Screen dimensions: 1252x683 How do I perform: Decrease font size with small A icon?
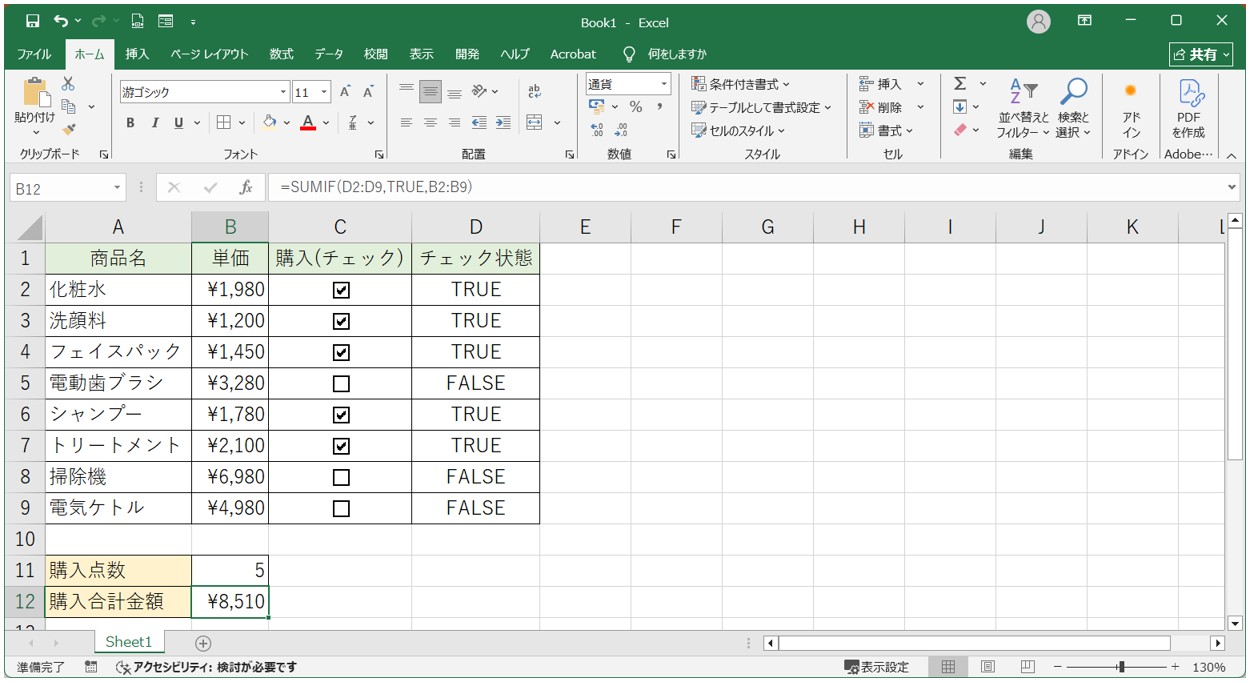pyautogui.click(x=368, y=92)
